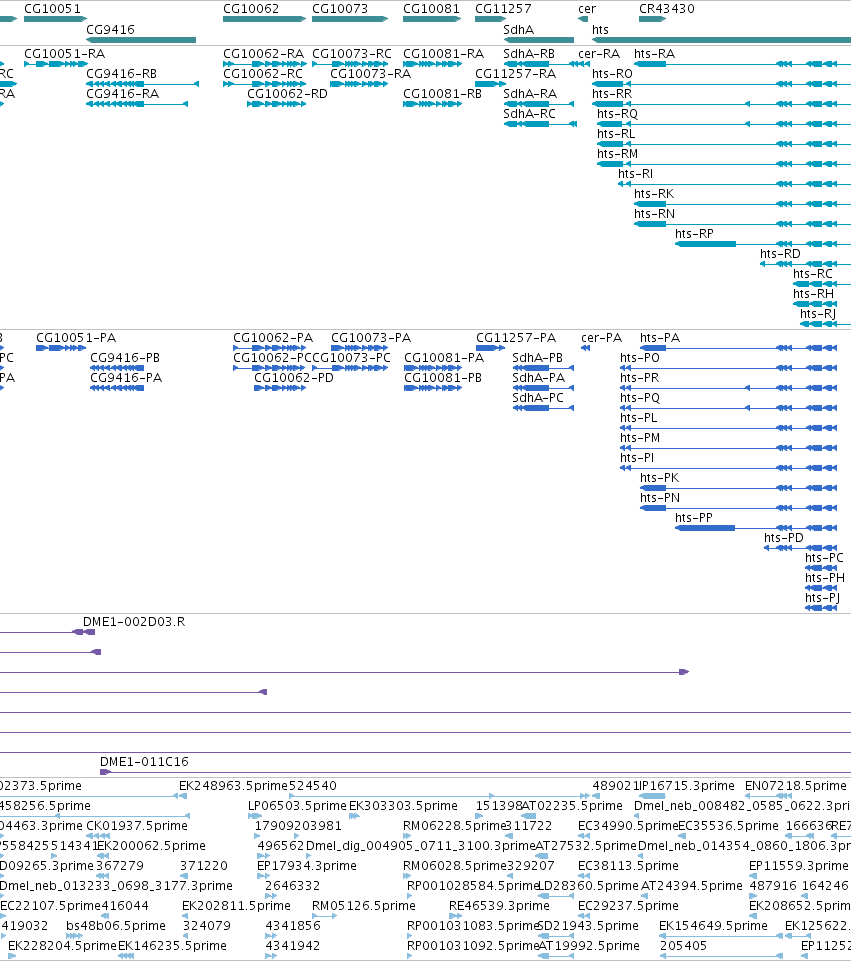851x961 pixels.
Task: Click the CG10051-RA transcript label
Action: click(64, 53)
